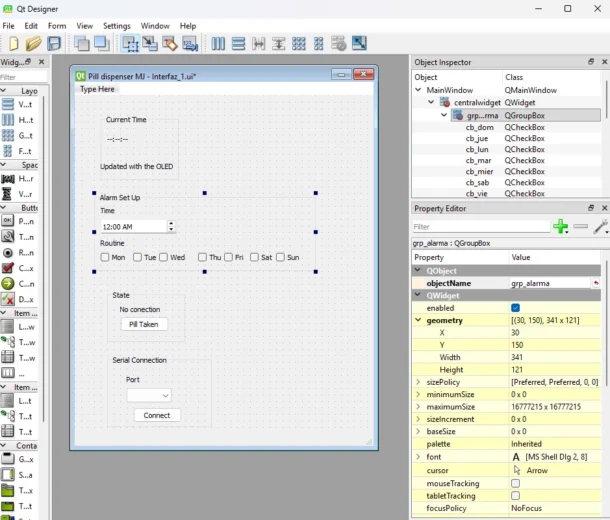Click the Bring to Front toolbar icon

pos(102,43)
